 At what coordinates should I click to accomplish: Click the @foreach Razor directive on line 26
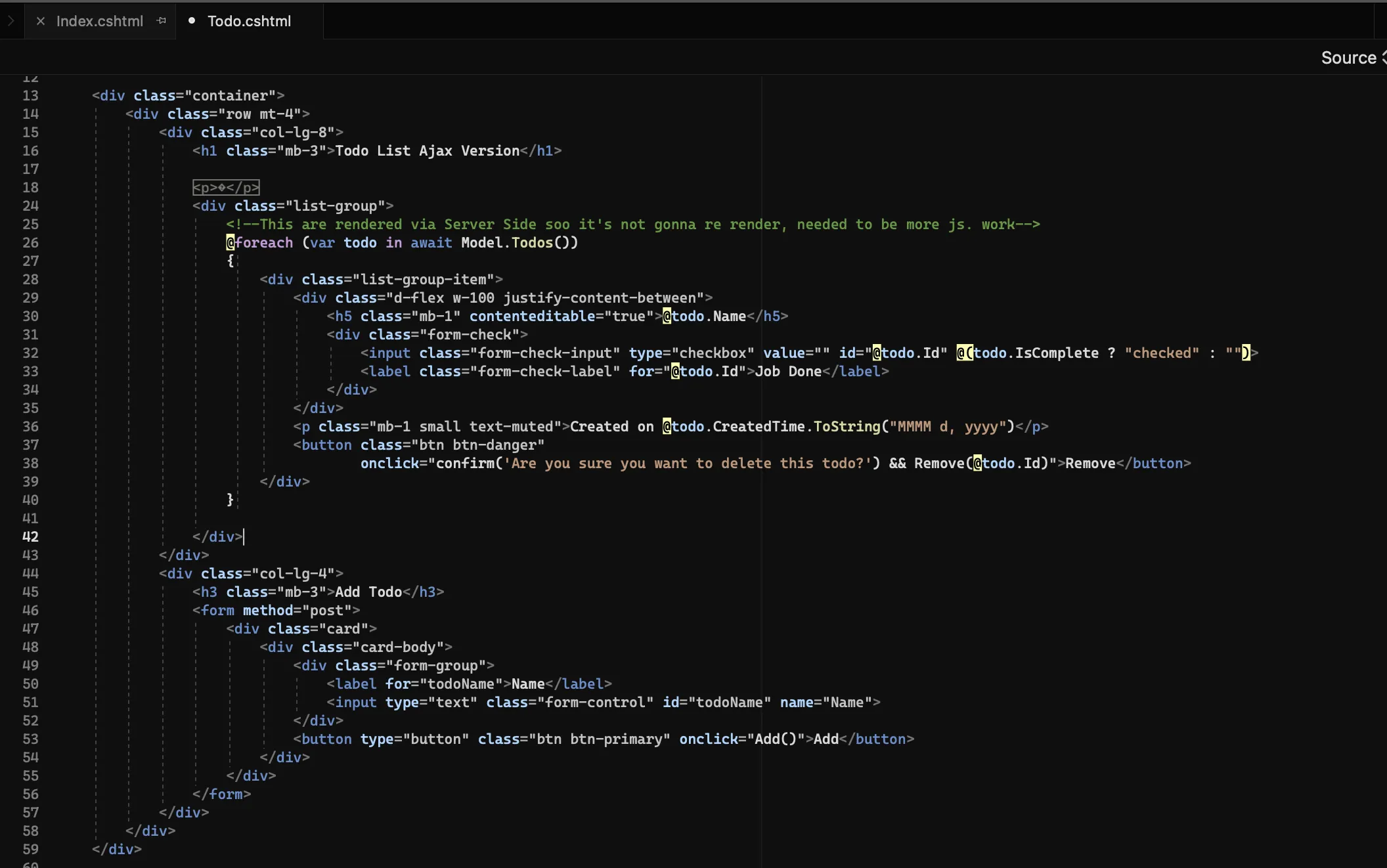[260, 242]
